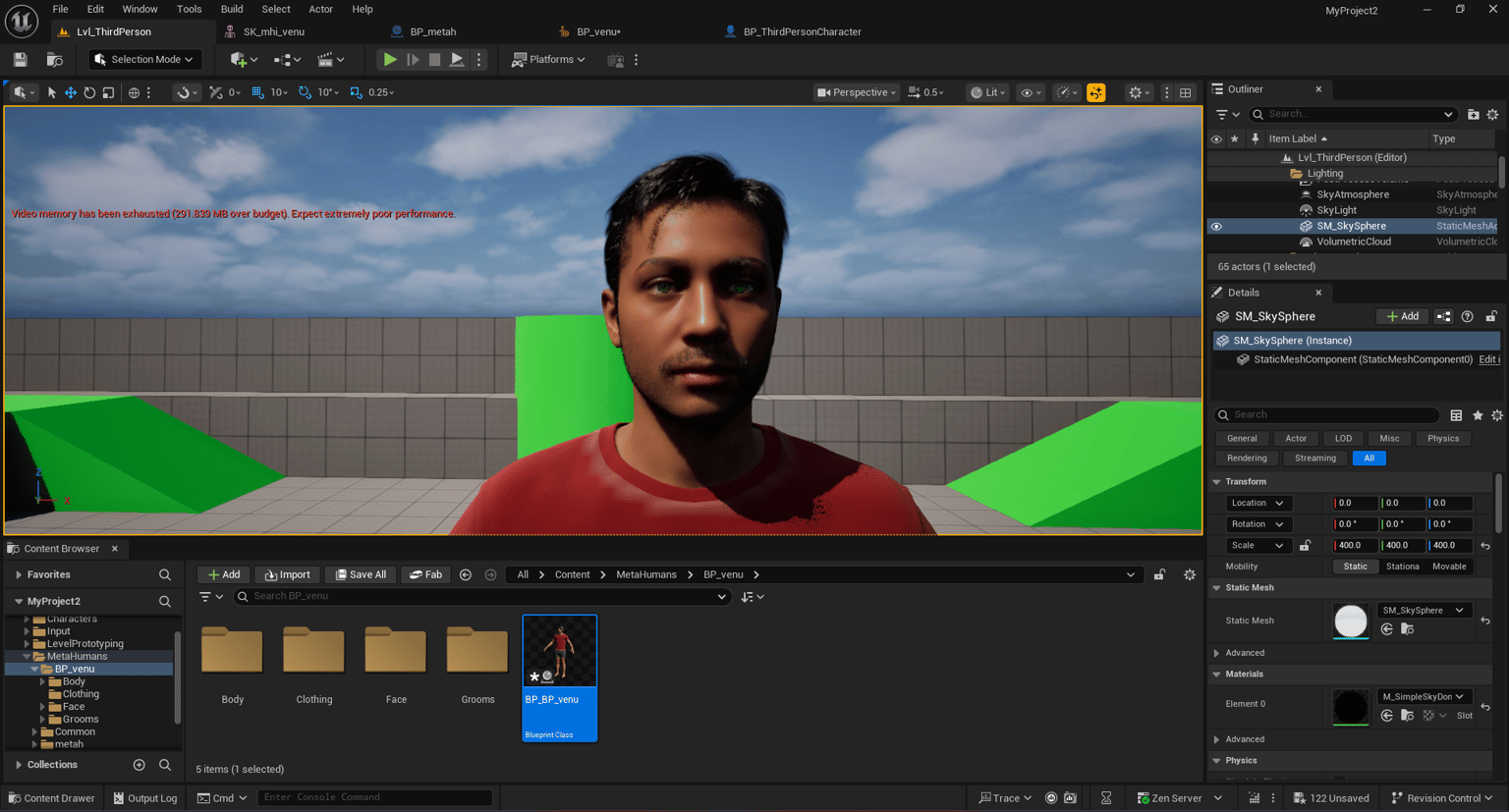Open the Actor menu
The width and height of the screenshot is (1509, 812).
click(321, 9)
